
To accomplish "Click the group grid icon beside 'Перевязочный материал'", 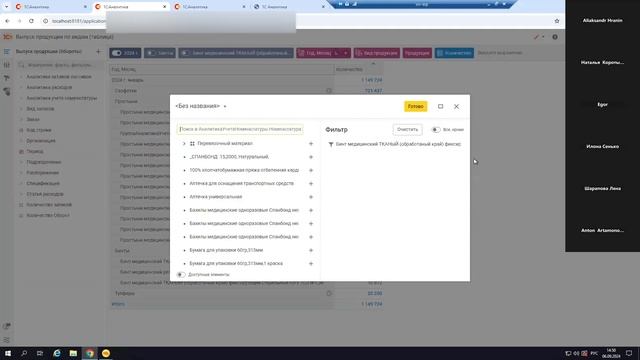I will click(x=192, y=144).
